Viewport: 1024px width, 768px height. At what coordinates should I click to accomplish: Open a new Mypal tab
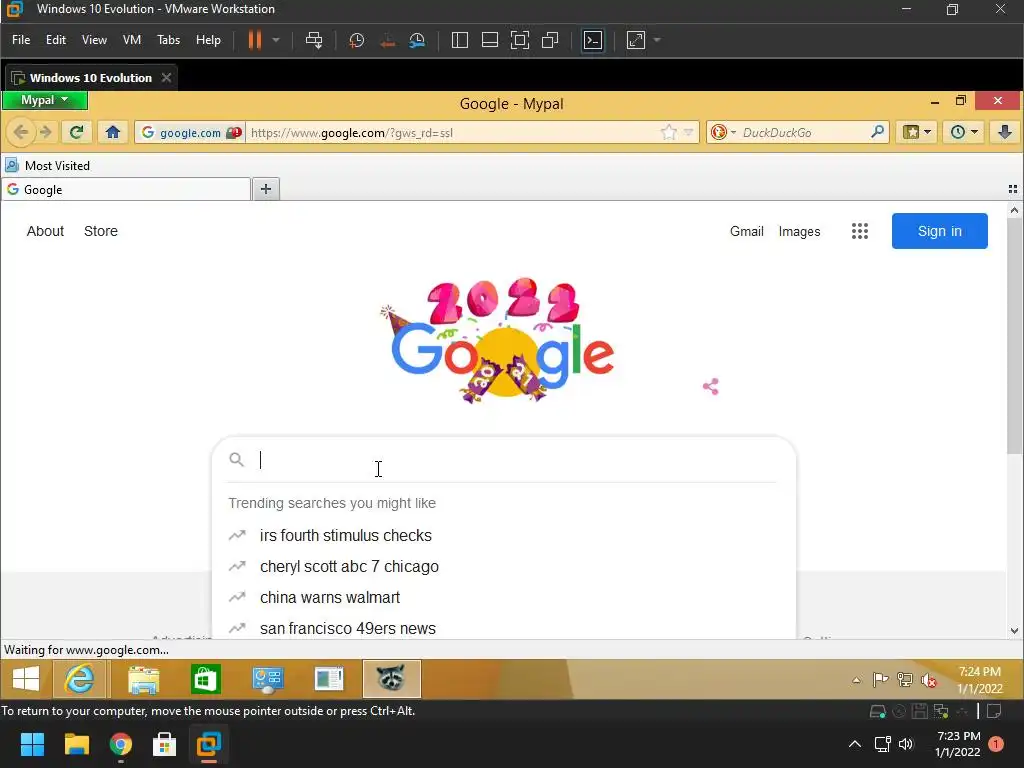(x=266, y=189)
